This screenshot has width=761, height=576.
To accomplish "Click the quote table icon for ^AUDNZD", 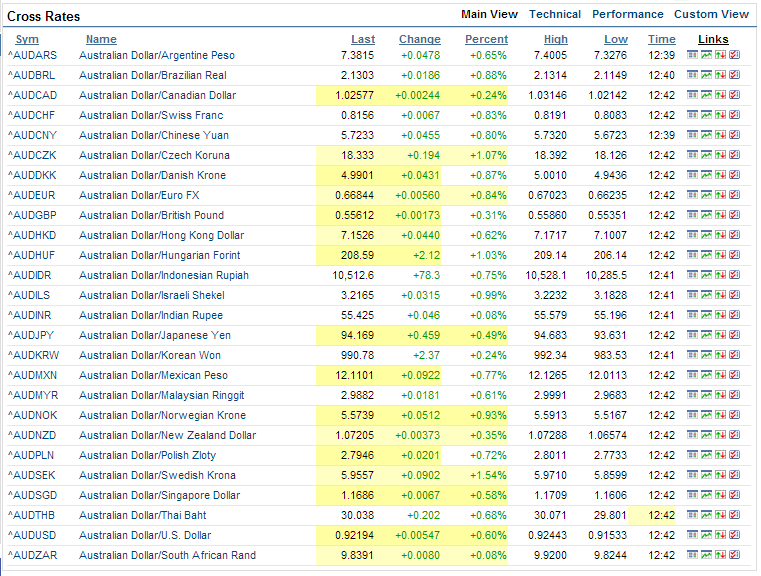I will (692, 435).
